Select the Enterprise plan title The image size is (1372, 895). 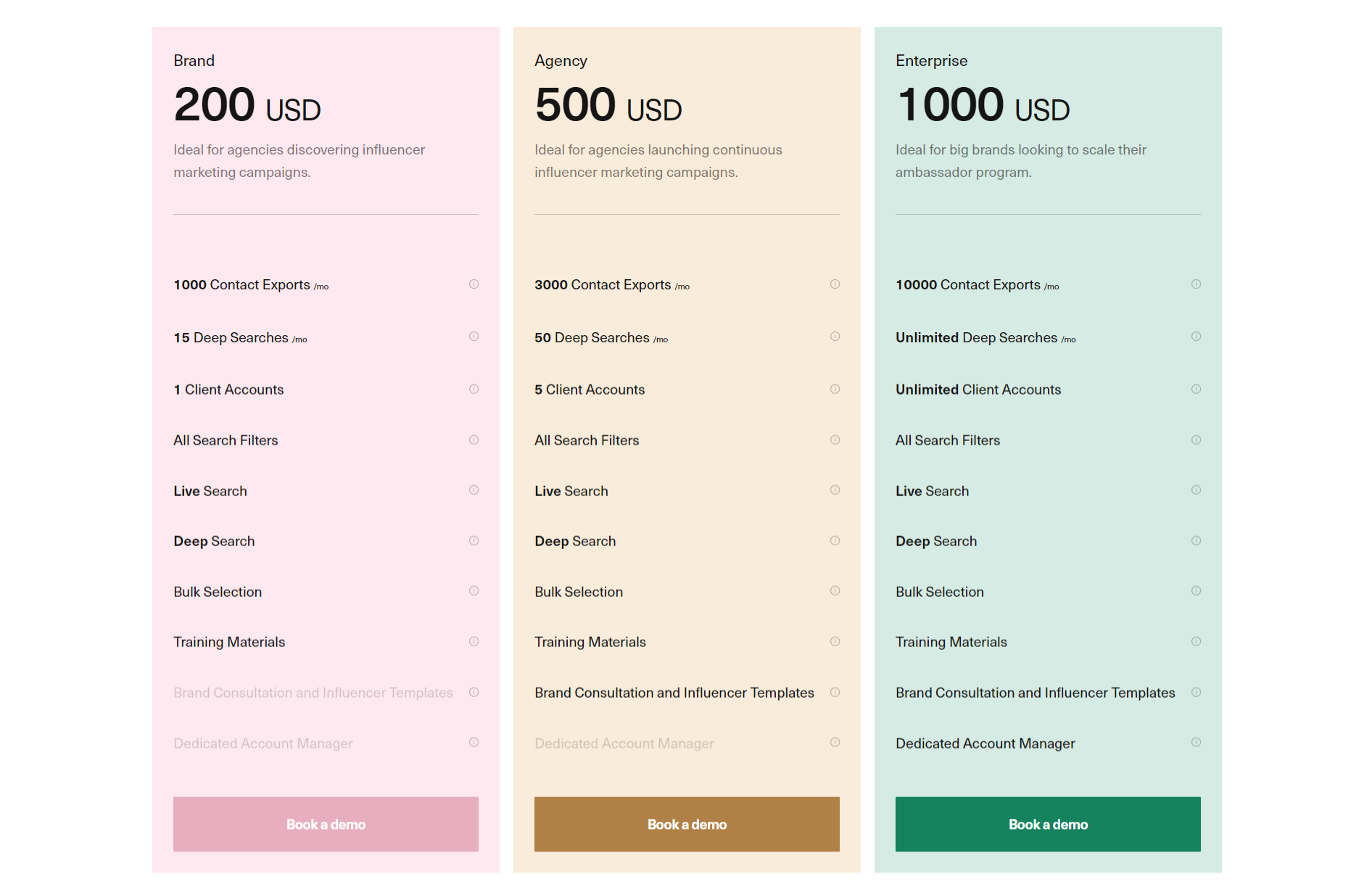pyautogui.click(x=931, y=61)
